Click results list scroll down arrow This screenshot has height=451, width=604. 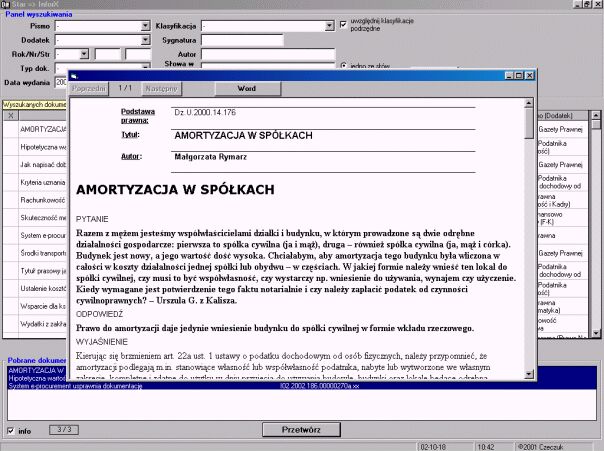(596, 333)
